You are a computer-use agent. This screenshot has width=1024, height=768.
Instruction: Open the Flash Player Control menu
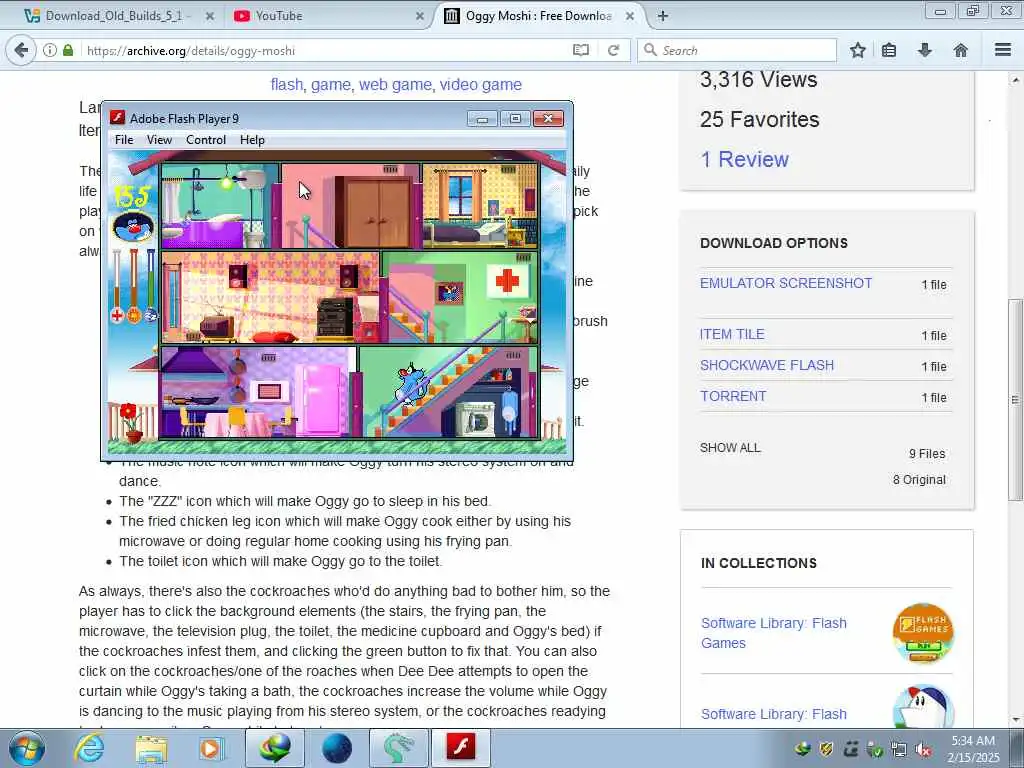206,140
